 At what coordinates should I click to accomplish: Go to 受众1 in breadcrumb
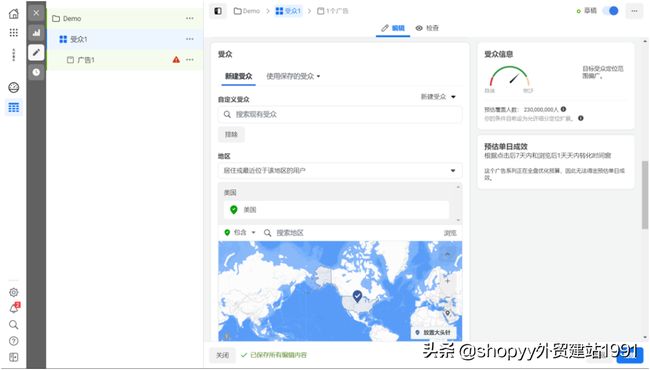289,11
